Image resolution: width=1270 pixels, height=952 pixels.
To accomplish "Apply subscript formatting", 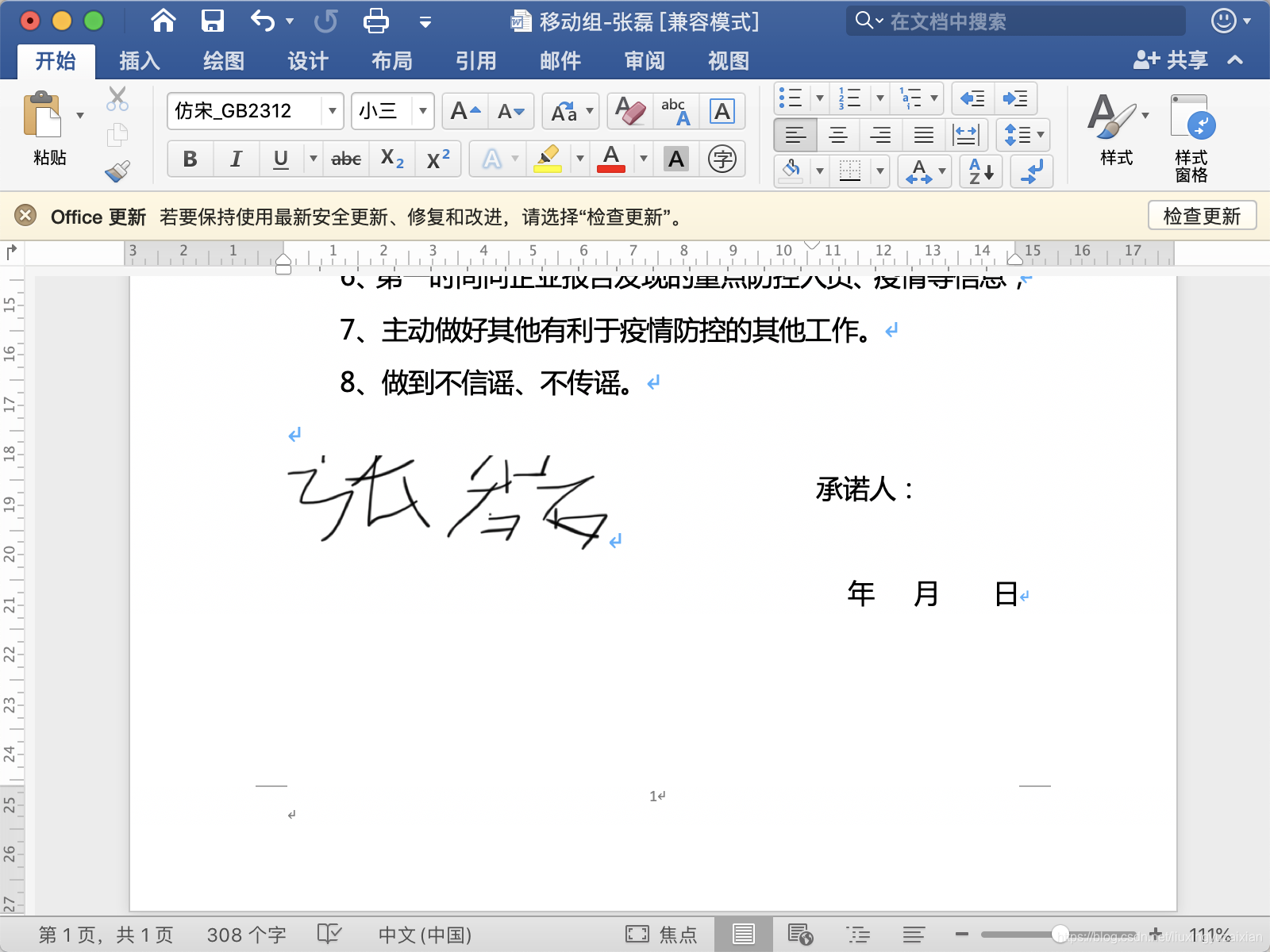I will tap(391, 159).
